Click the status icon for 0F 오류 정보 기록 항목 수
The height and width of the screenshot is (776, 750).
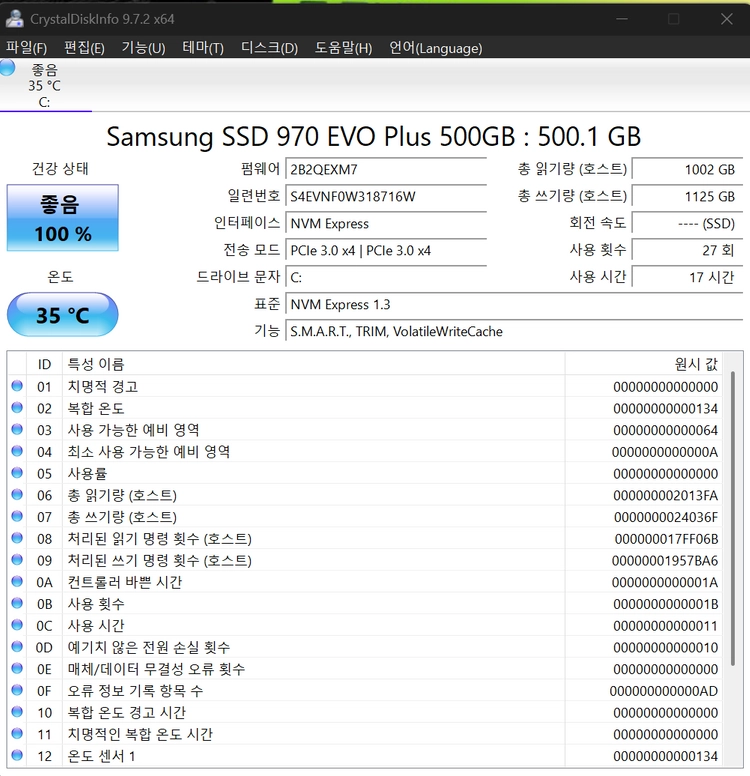point(17,690)
